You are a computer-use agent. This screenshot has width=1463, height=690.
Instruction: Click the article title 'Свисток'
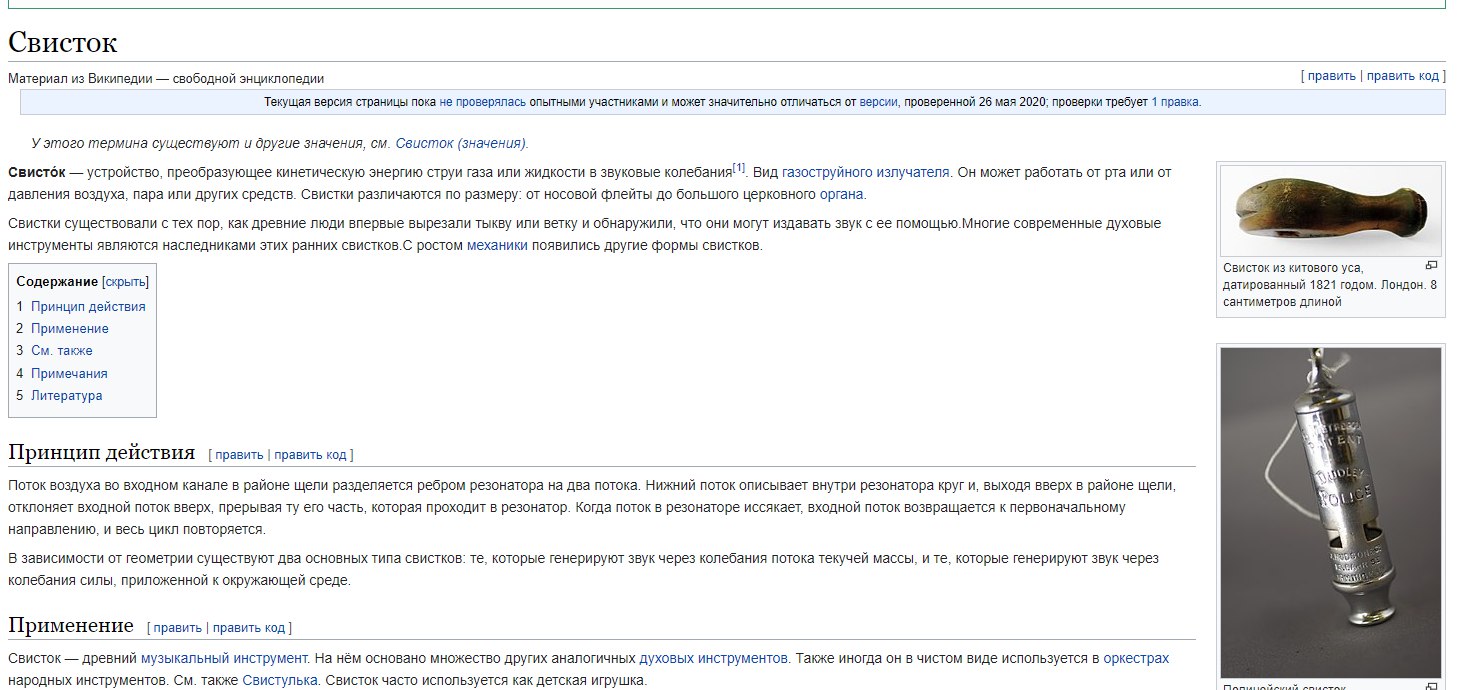[63, 42]
